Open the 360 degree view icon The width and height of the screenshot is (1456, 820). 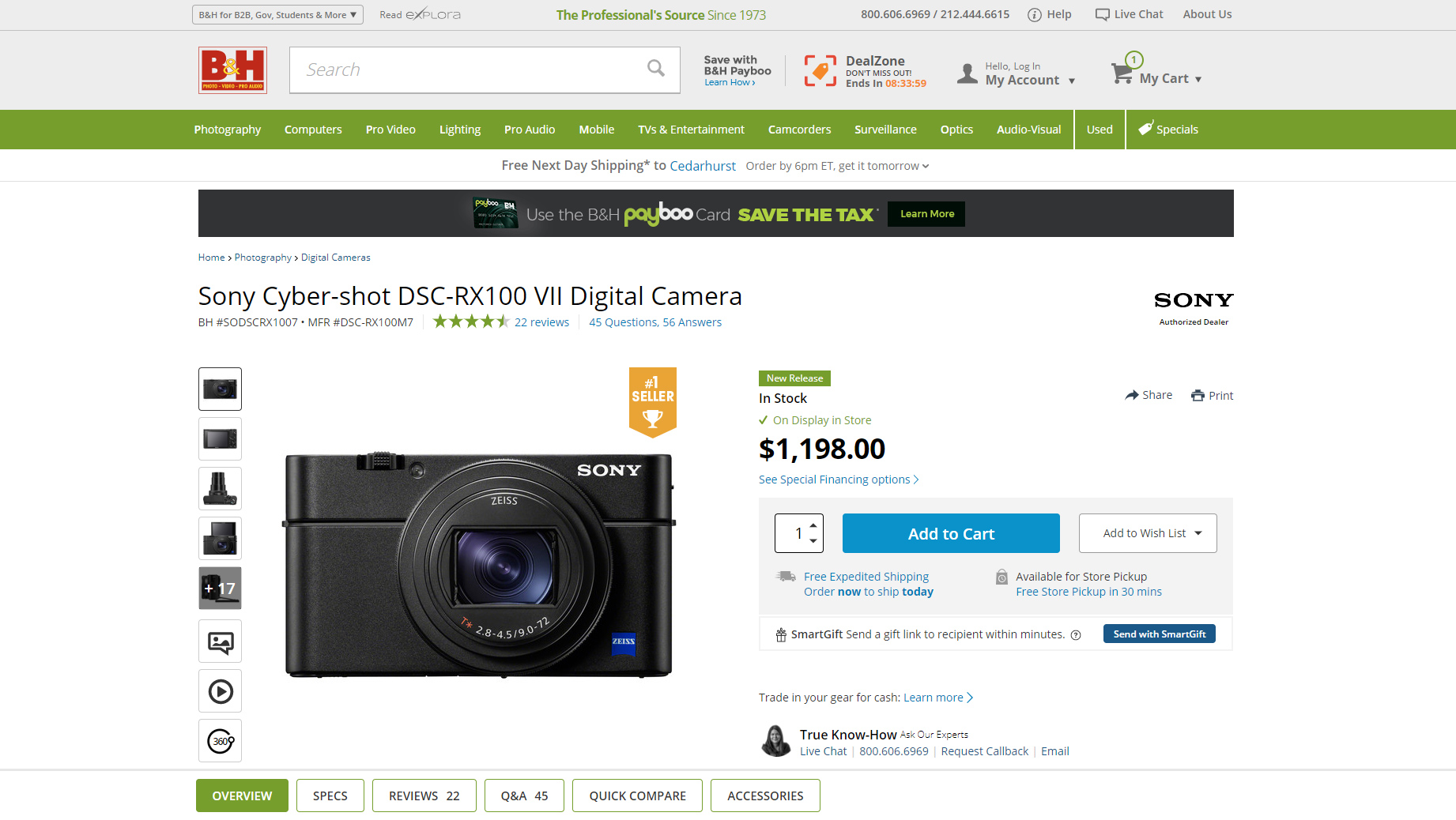pyautogui.click(x=220, y=741)
